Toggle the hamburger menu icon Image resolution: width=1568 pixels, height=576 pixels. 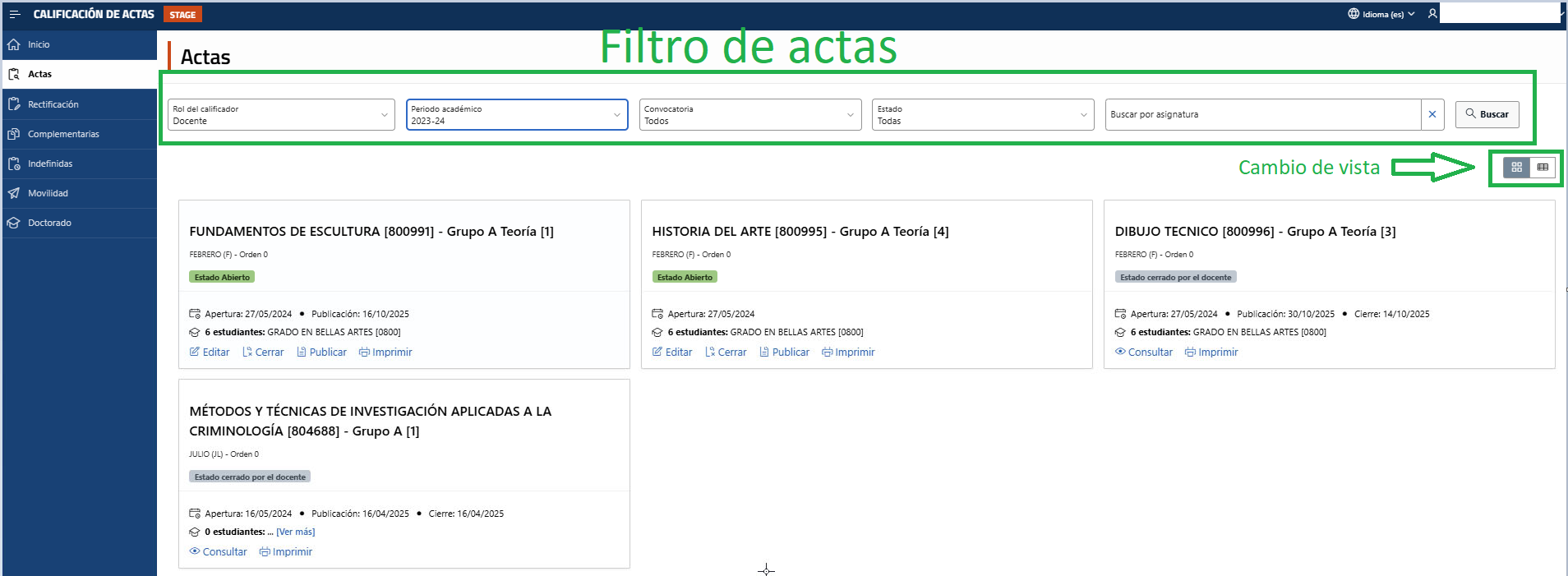15,14
